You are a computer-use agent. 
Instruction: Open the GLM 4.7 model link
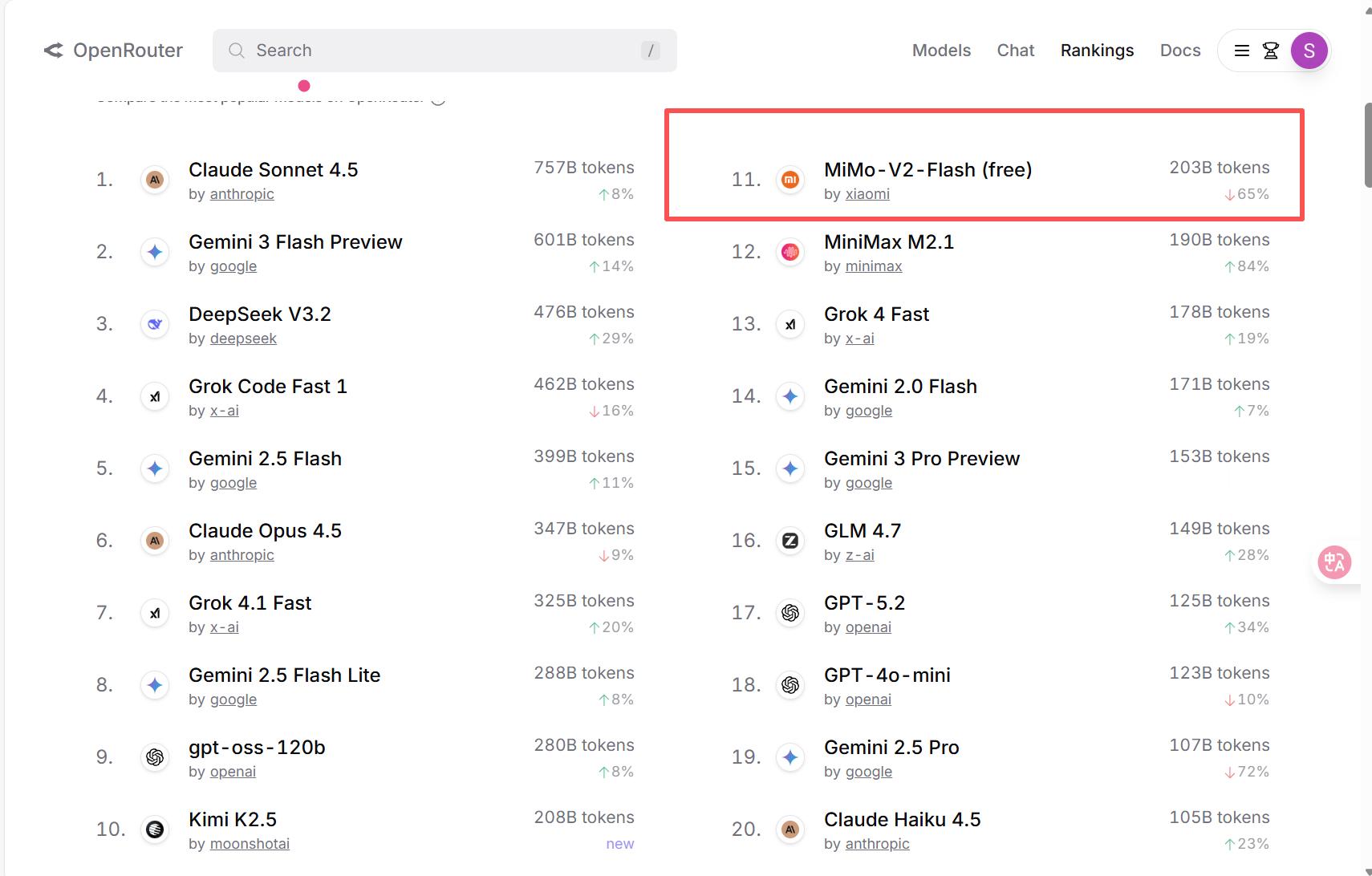coord(863,531)
